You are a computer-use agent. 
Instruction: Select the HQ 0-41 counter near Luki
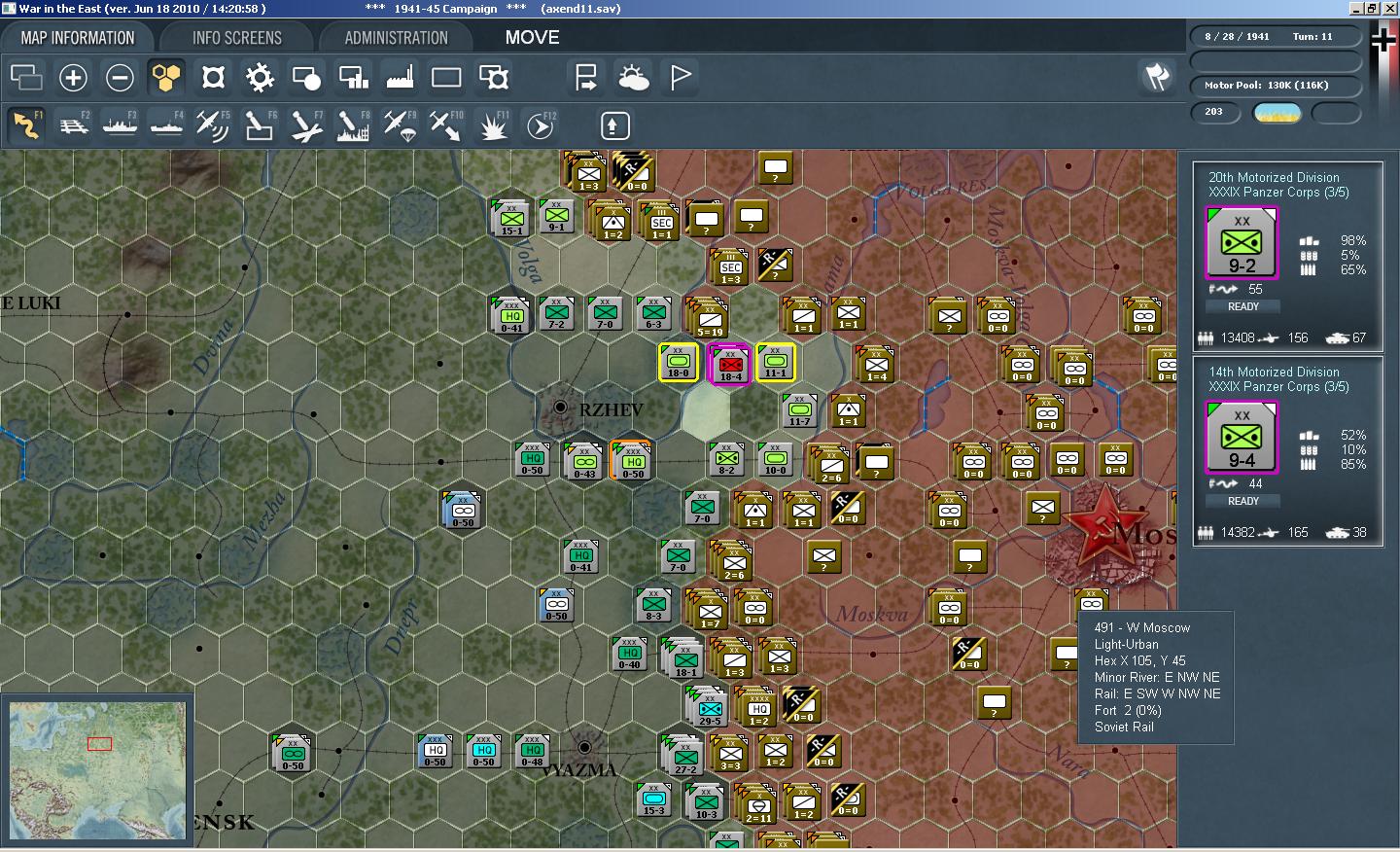pyautogui.click(x=510, y=314)
